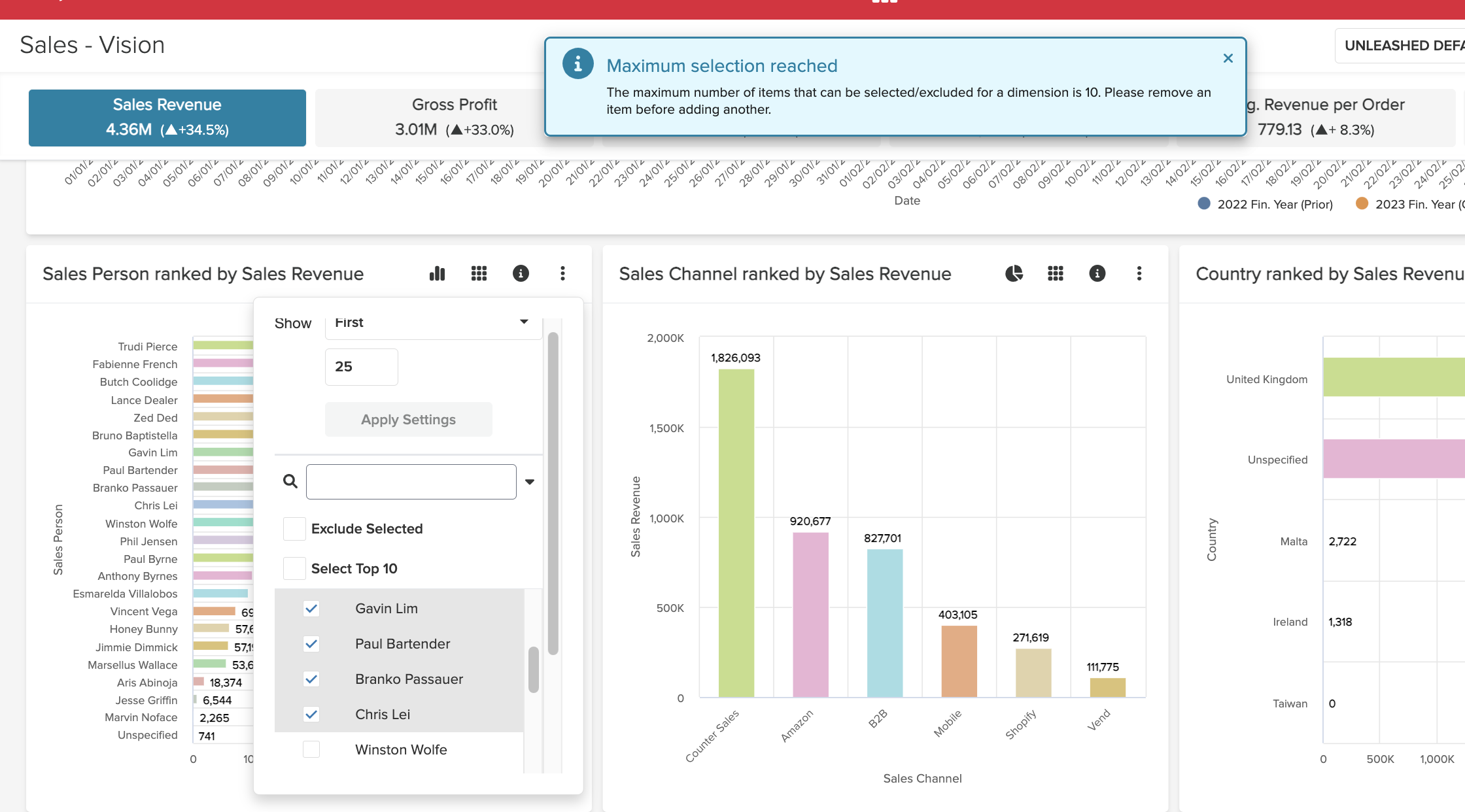Check the Select Top 10 option
The height and width of the screenshot is (812, 1465).
click(294, 568)
